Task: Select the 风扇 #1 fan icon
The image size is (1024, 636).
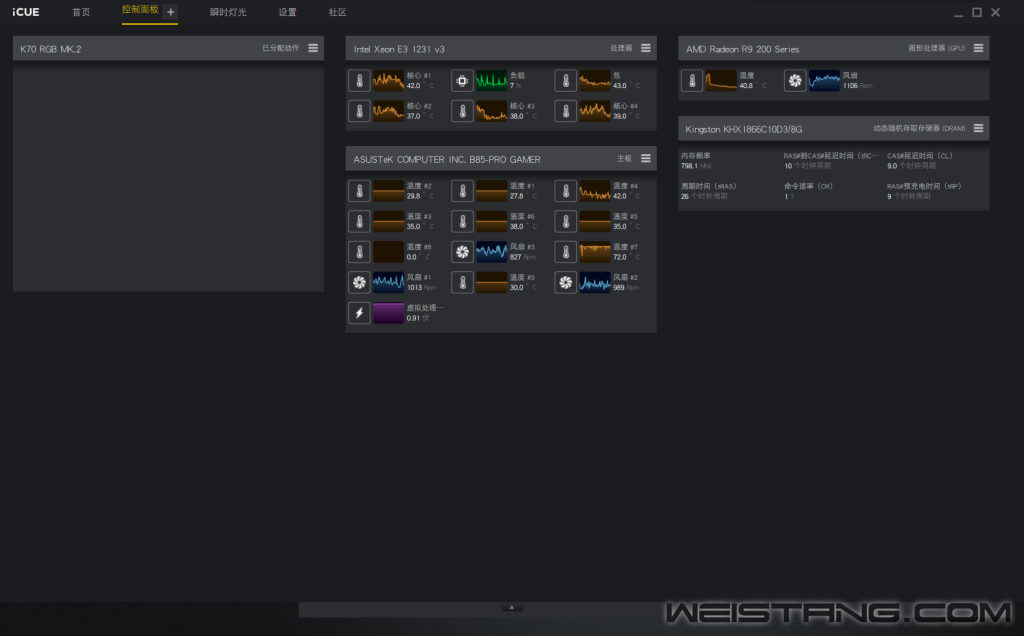Action: click(359, 282)
